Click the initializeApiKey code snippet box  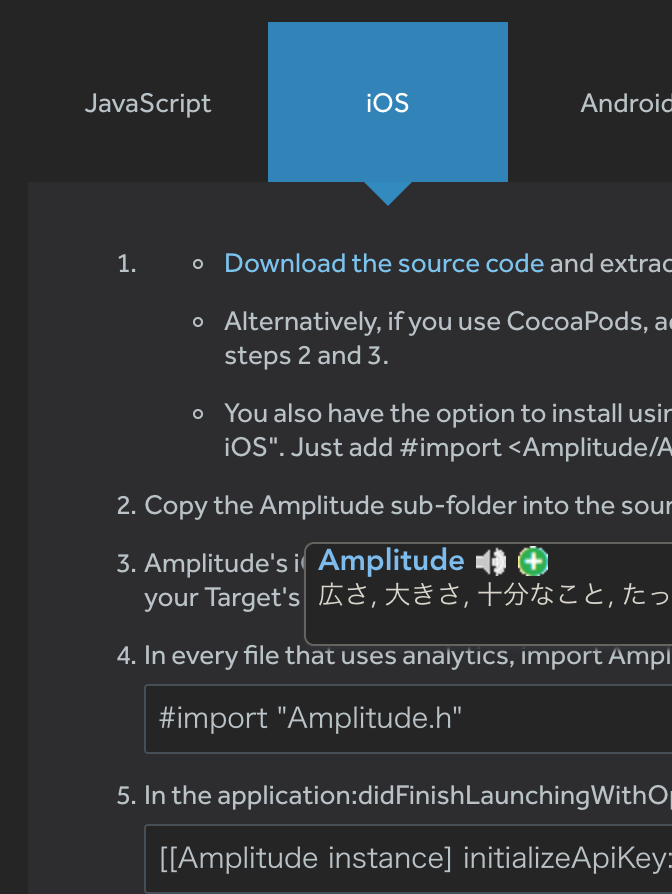coord(408,859)
